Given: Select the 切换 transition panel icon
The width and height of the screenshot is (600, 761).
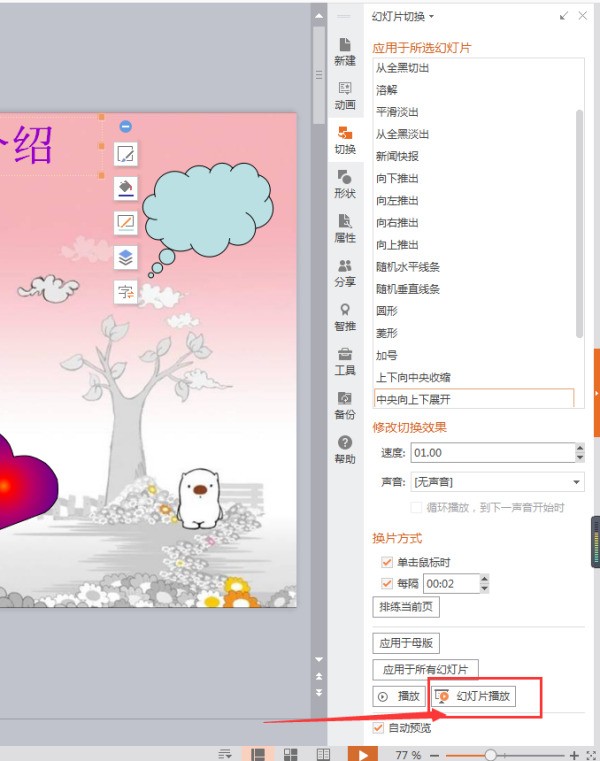Looking at the screenshot, I should tap(345, 140).
